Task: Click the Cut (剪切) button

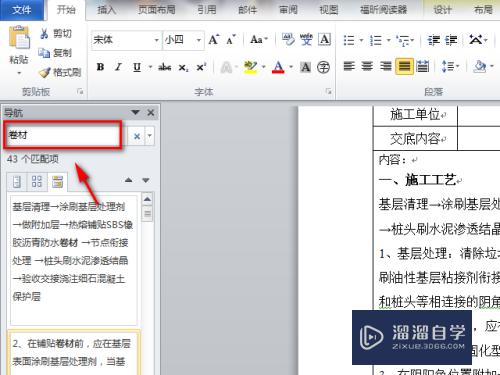Action: coord(56,33)
